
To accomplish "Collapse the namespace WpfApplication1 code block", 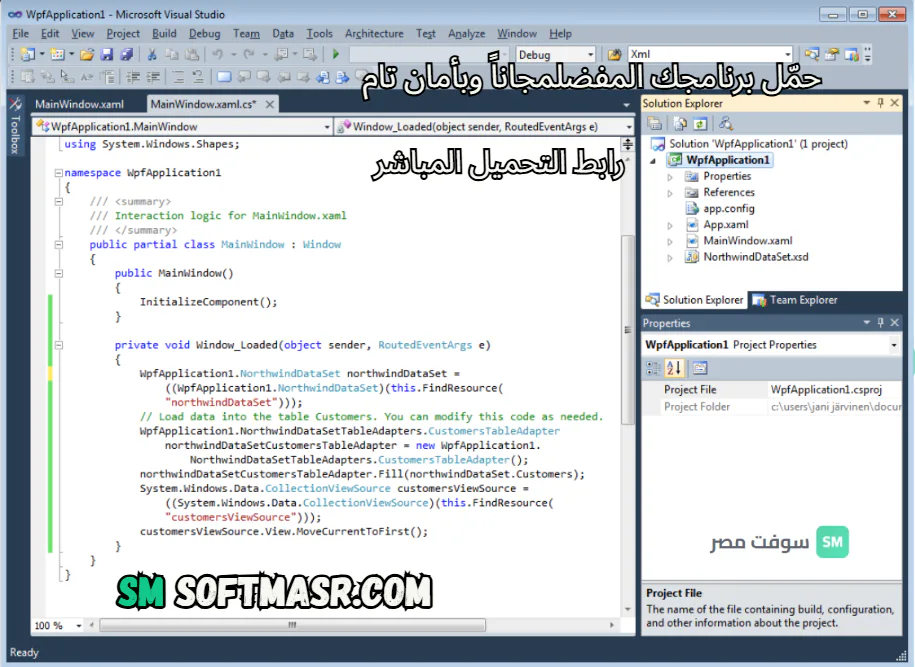I will point(58,173).
